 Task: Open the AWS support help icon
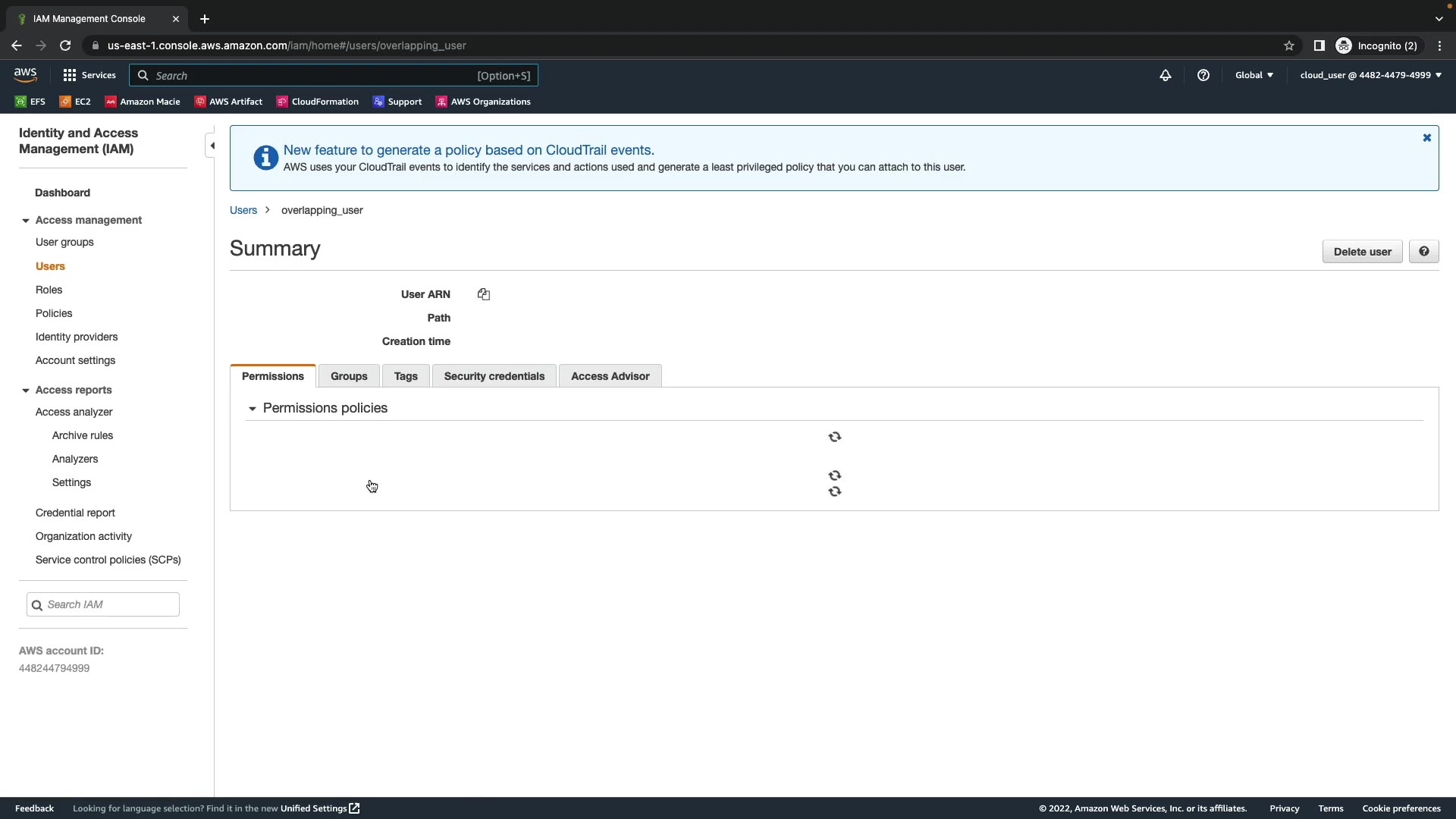click(1203, 75)
